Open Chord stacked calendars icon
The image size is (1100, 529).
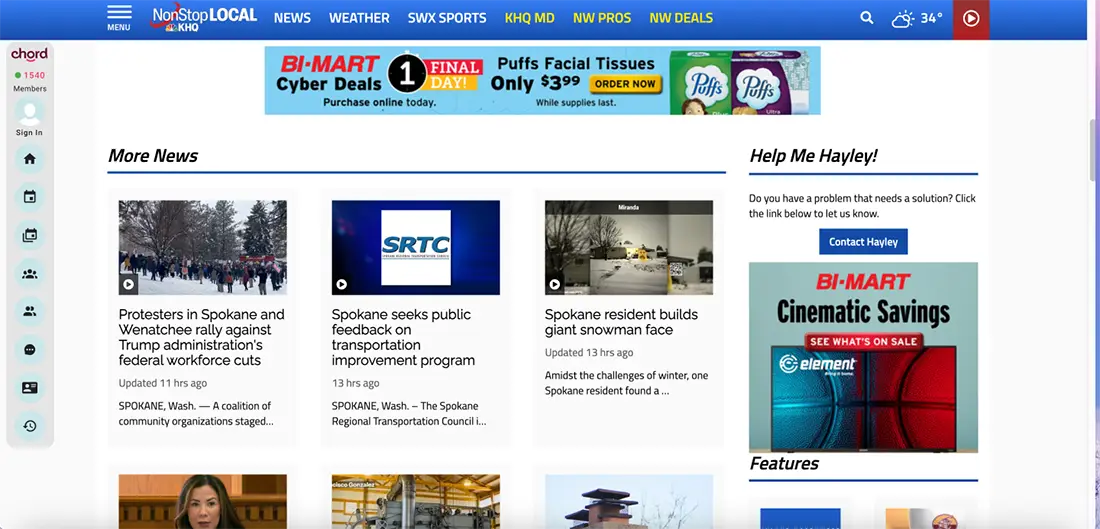point(29,236)
